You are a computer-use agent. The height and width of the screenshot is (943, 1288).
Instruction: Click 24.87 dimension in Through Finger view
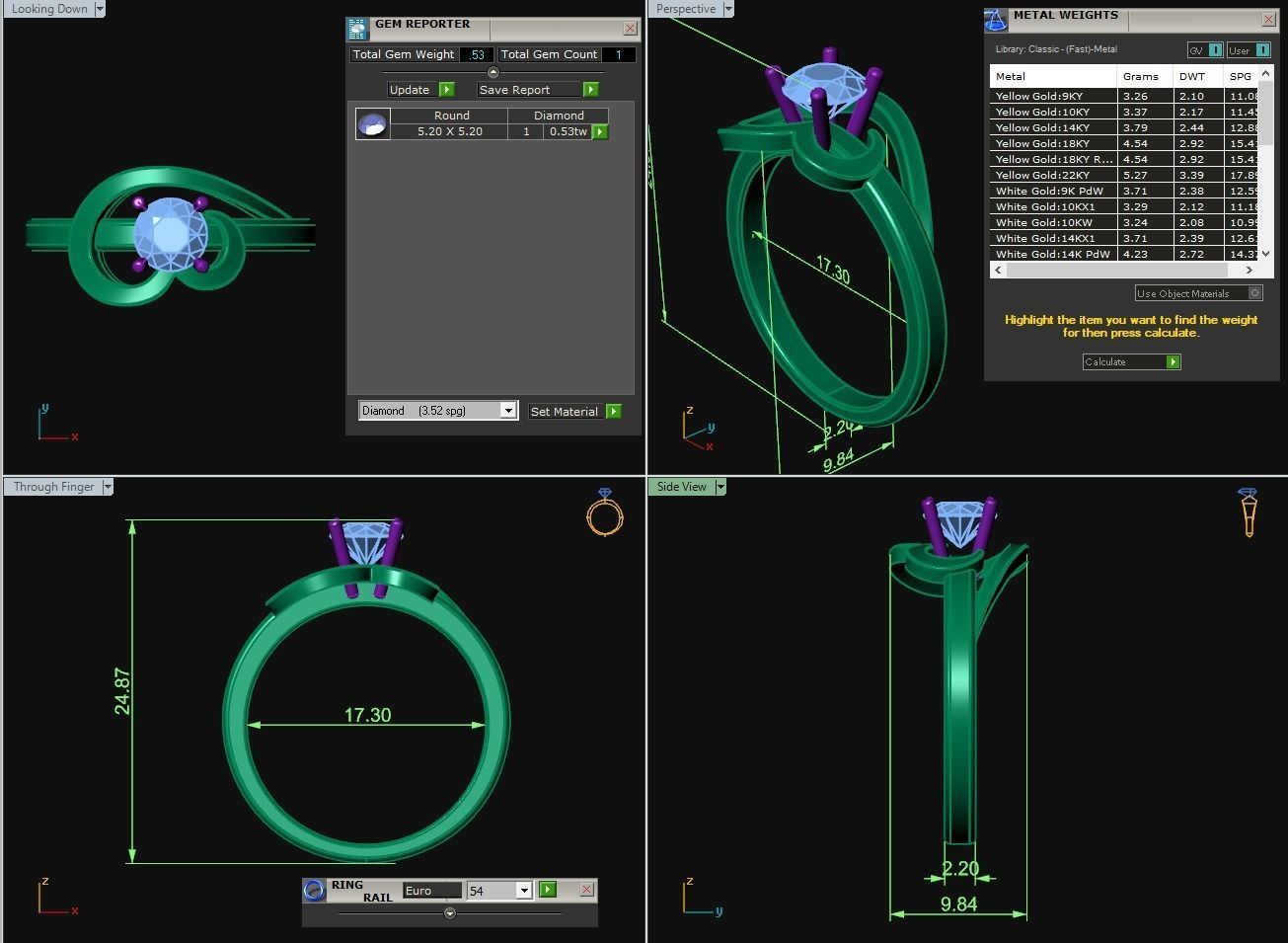point(121,691)
